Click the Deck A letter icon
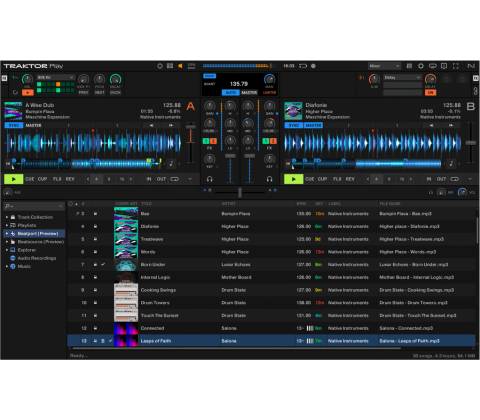480x420 pixels. [x=190, y=107]
